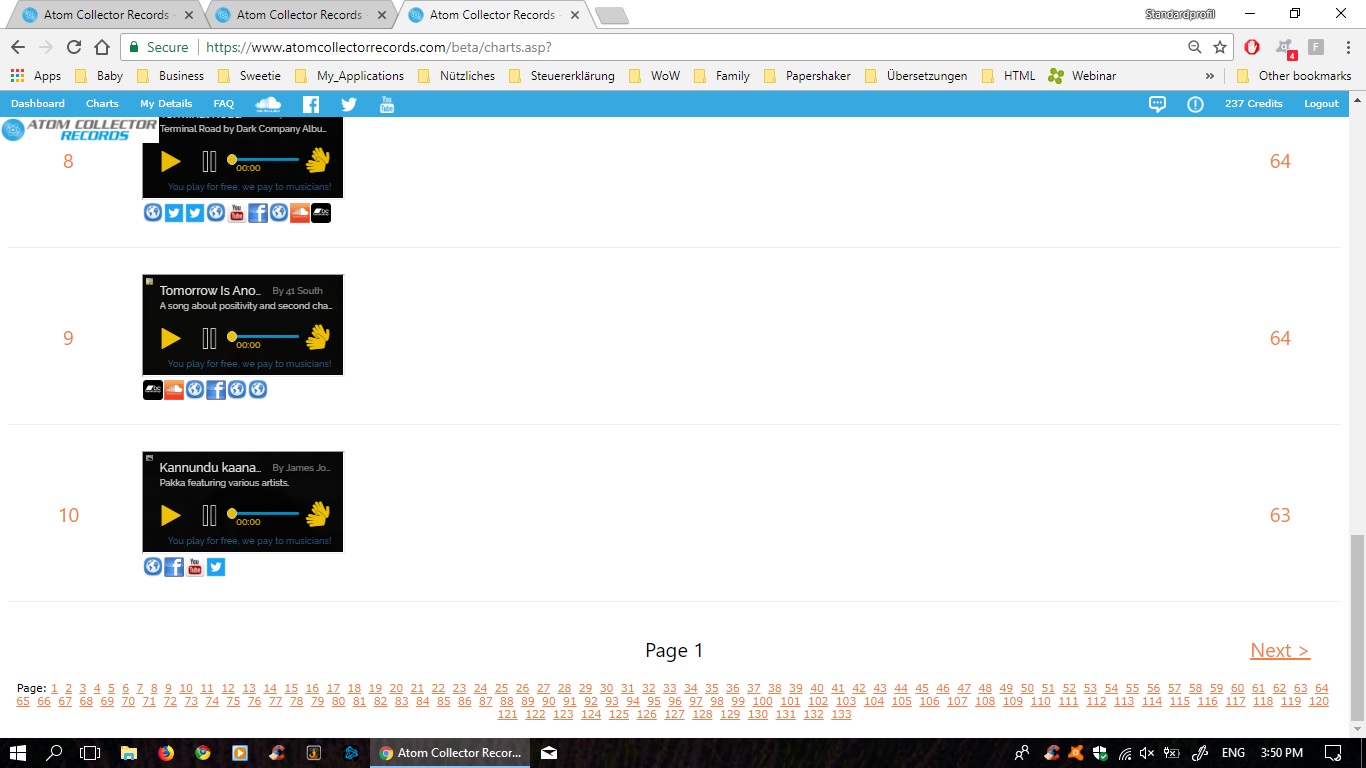Click the clapping hands on Kannundu kaana
Screen dimensions: 1366x768
pos(318,514)
